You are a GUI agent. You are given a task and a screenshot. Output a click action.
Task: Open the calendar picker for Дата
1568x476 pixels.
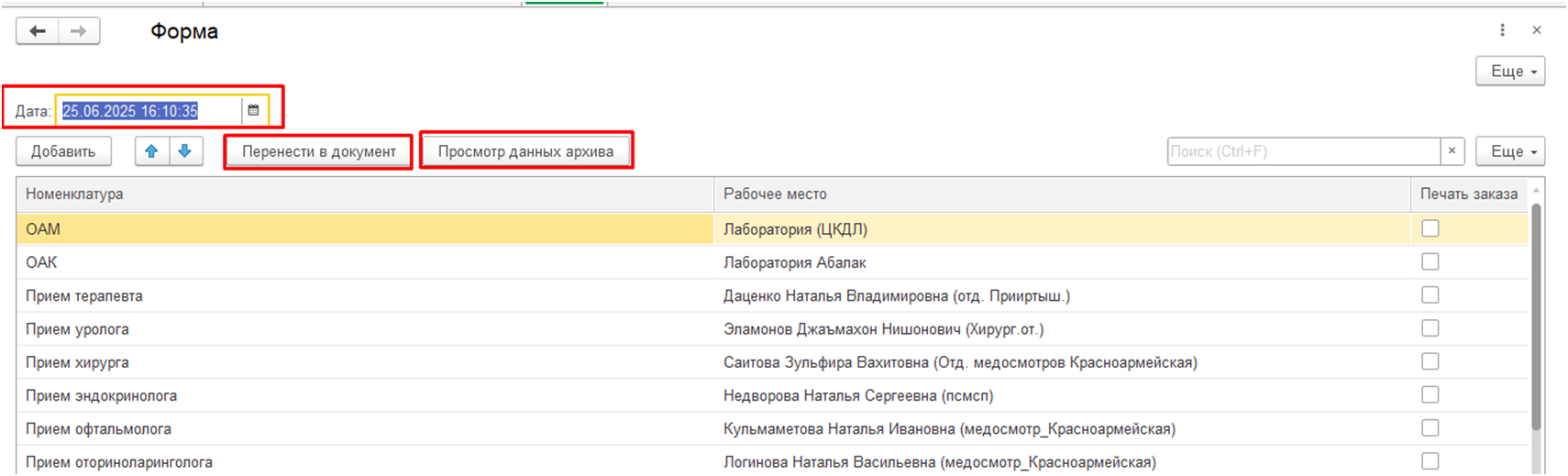[x=254, y=111]
